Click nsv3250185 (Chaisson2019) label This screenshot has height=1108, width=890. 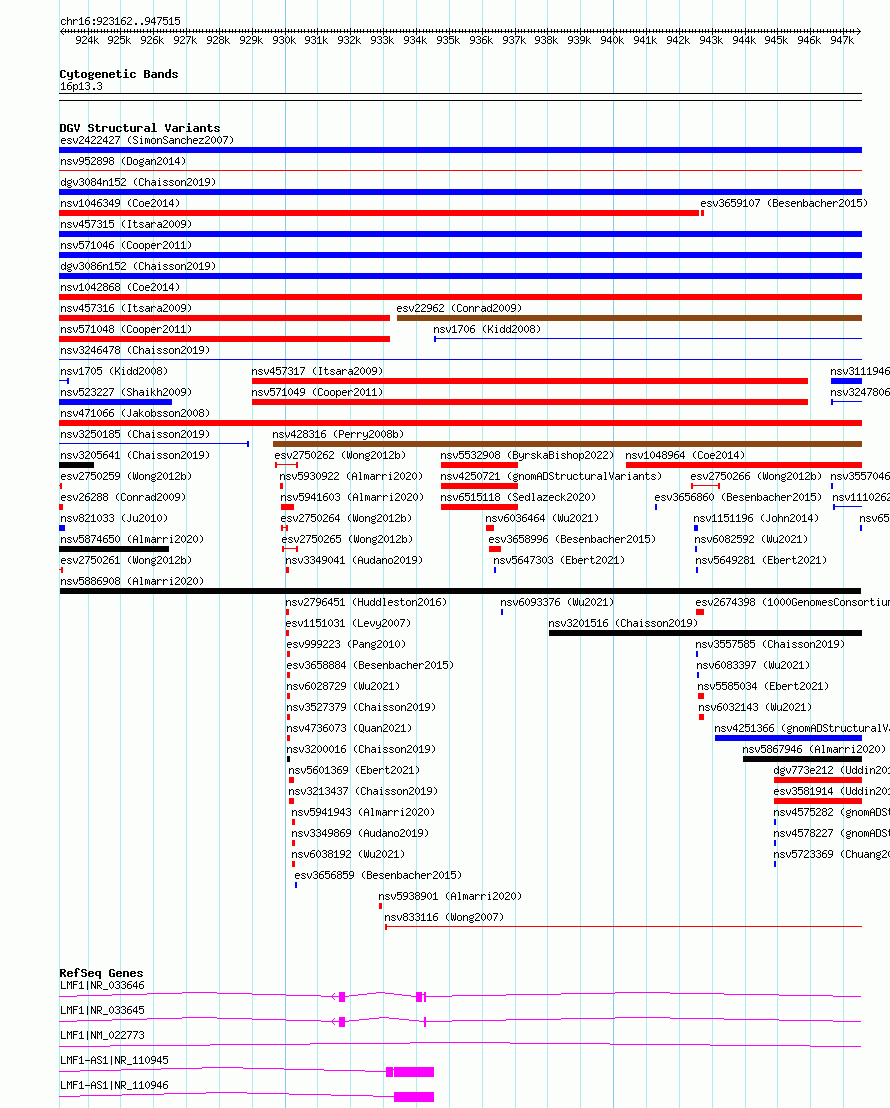pyautogui.click(x=135, y=434)
